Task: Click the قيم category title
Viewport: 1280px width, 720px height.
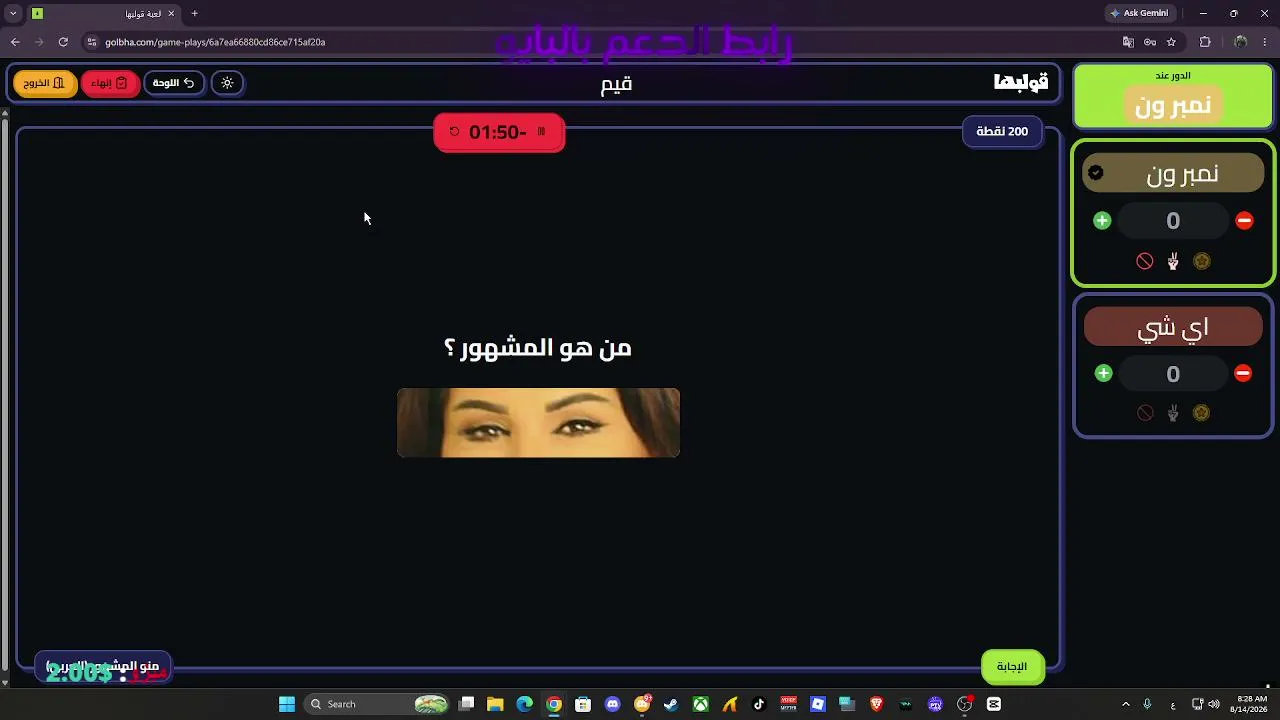Action: pos(616,84)
